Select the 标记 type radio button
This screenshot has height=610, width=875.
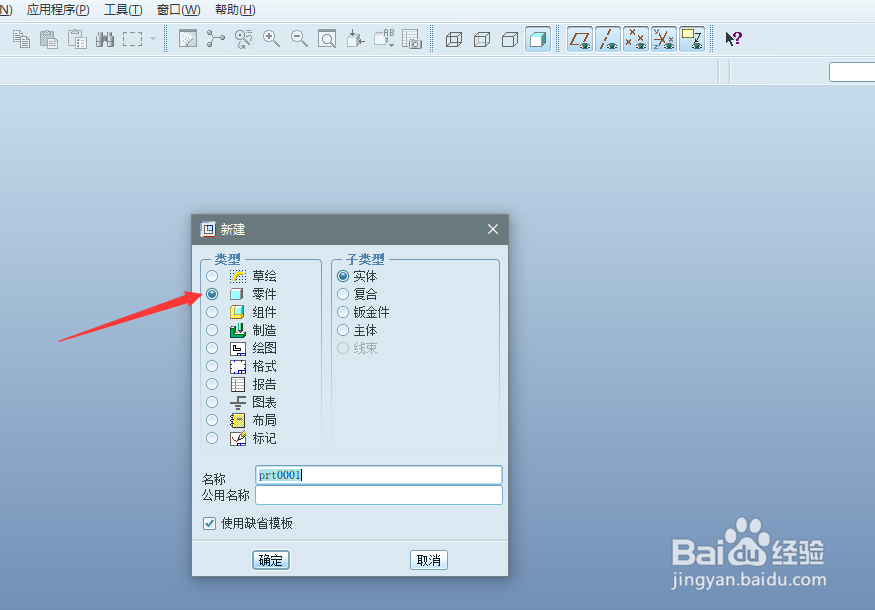coord(212,438)
